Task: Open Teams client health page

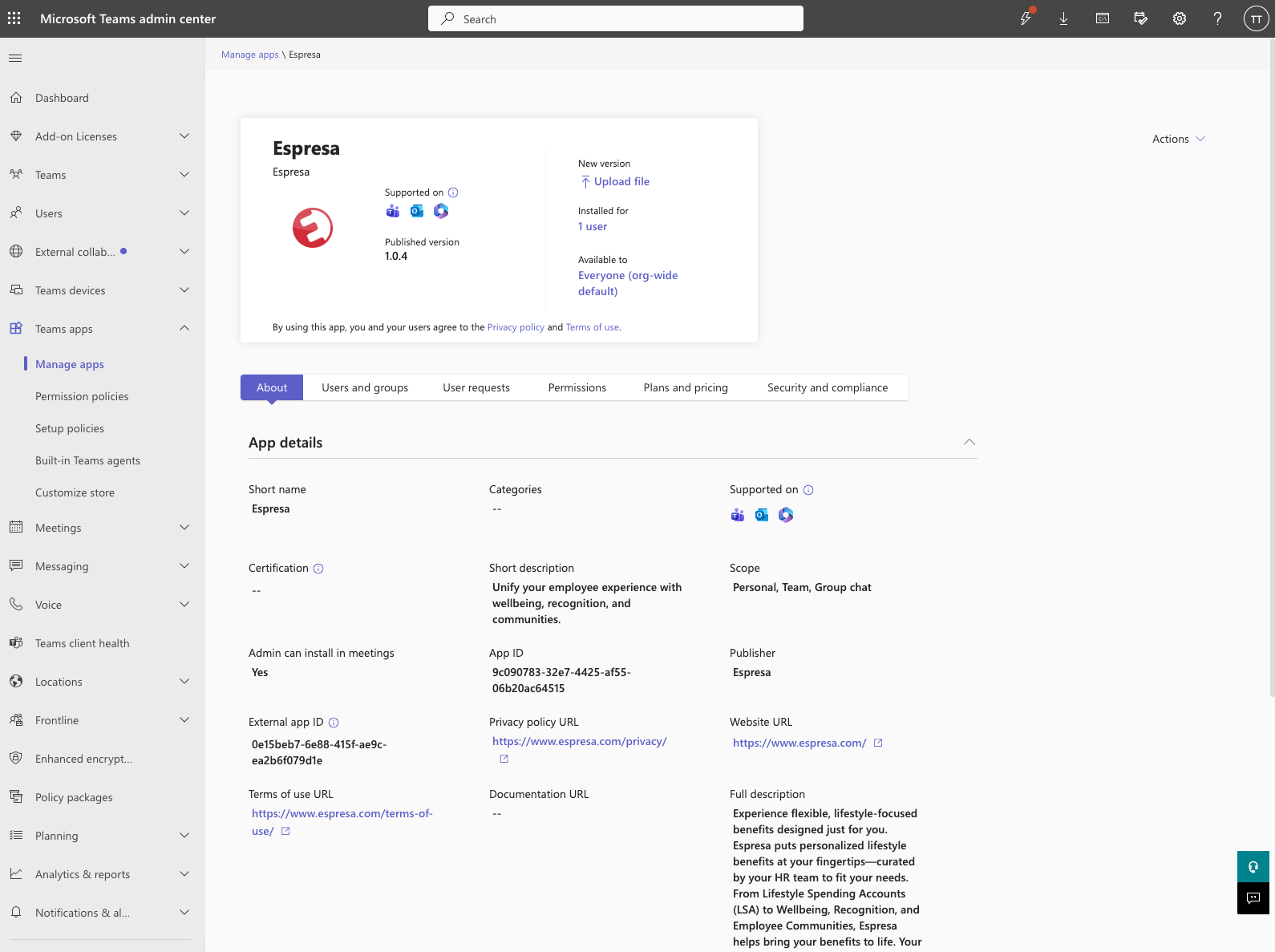Action: click(x=82, y=643)
